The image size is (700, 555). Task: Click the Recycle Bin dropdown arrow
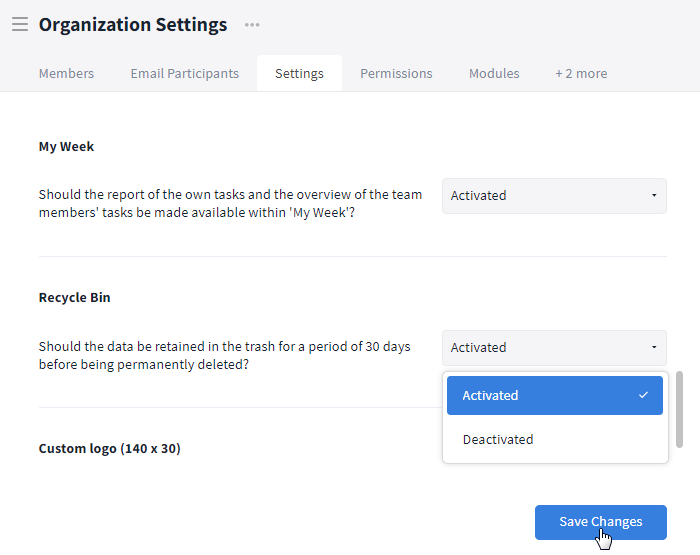click(x=654, y=348)
